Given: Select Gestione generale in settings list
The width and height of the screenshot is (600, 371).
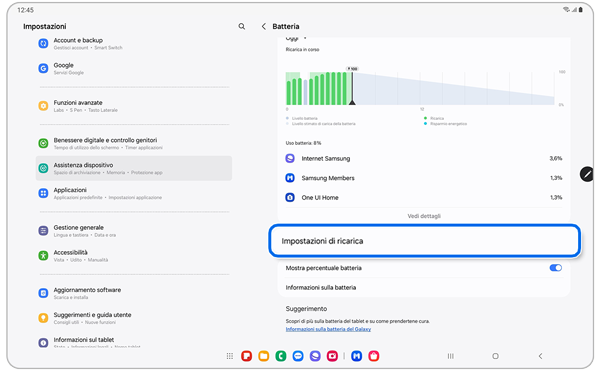Looking at the screenshot, I should [x=133, y=231].
